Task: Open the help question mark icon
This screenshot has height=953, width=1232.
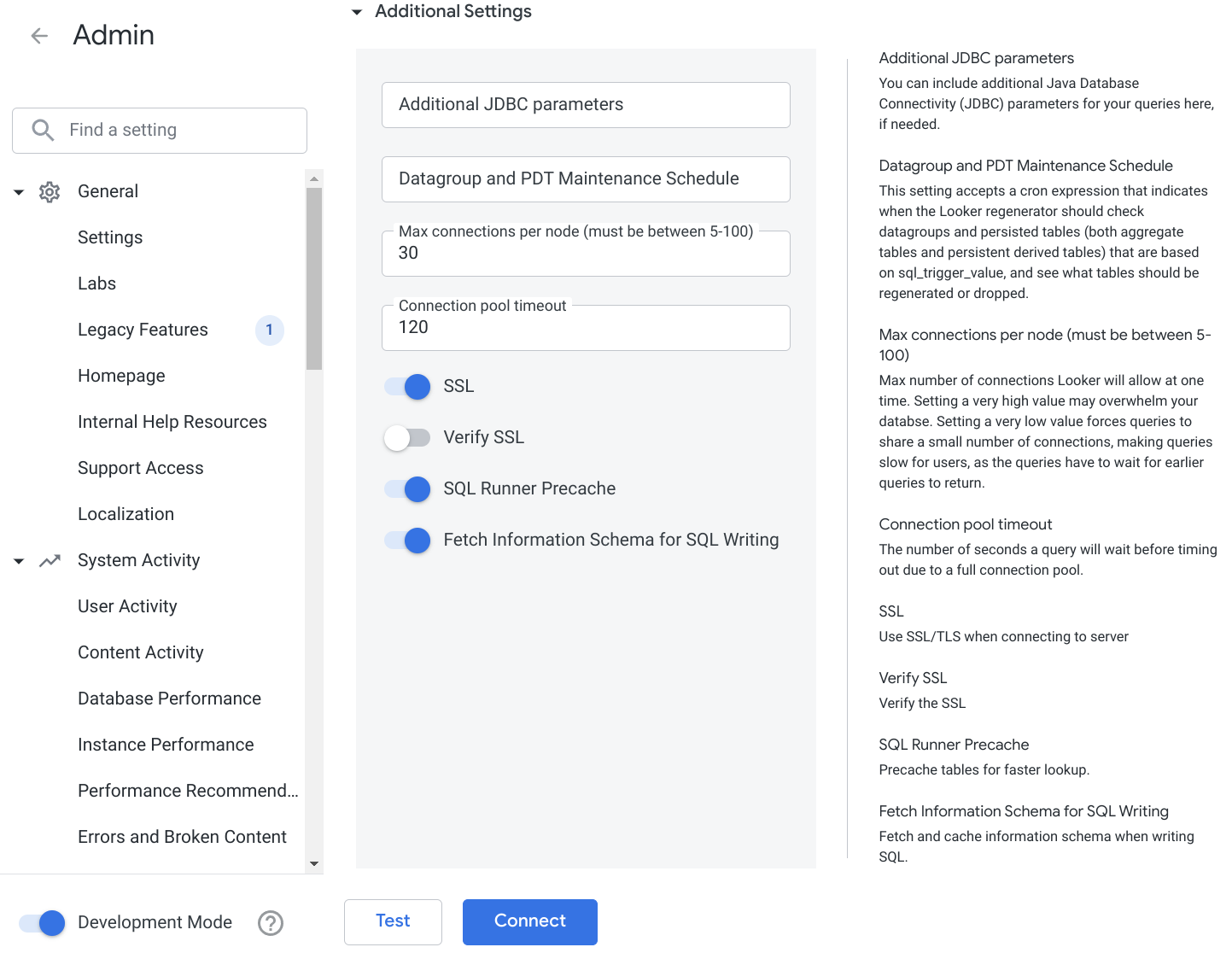Action: pyautogui.click(x=271, y=922)
